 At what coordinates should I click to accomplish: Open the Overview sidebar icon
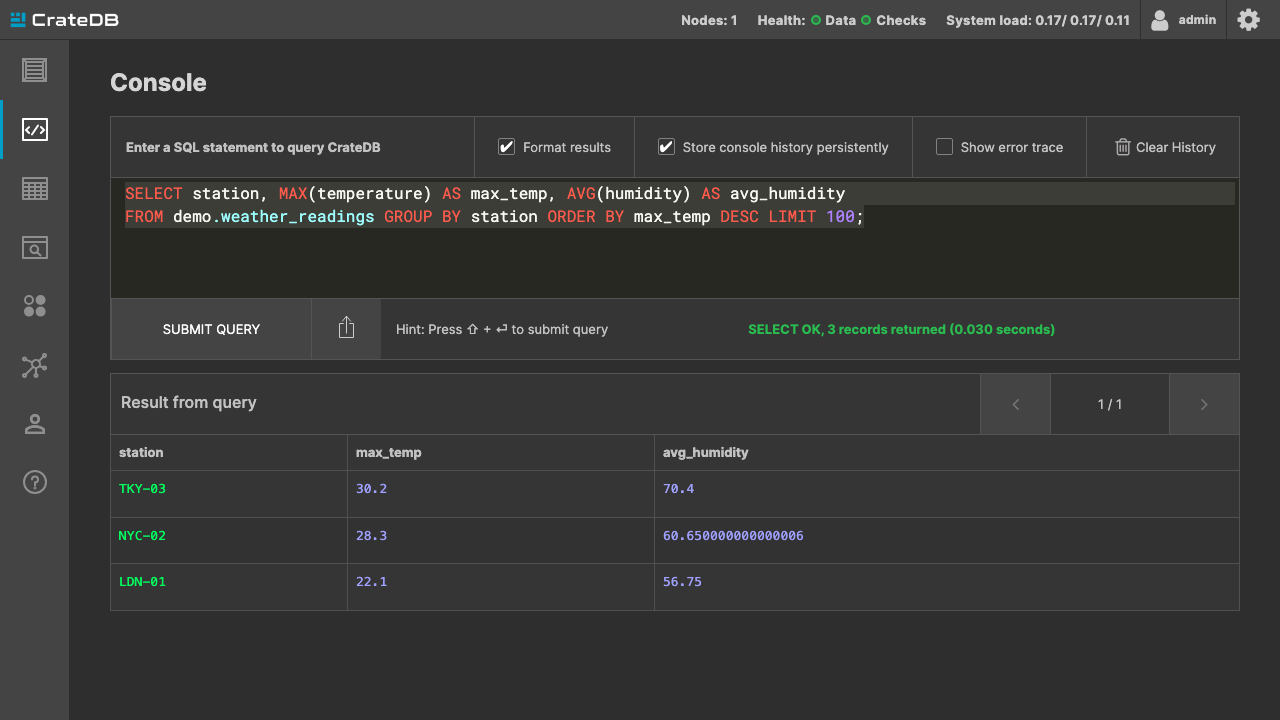point(34,70)
